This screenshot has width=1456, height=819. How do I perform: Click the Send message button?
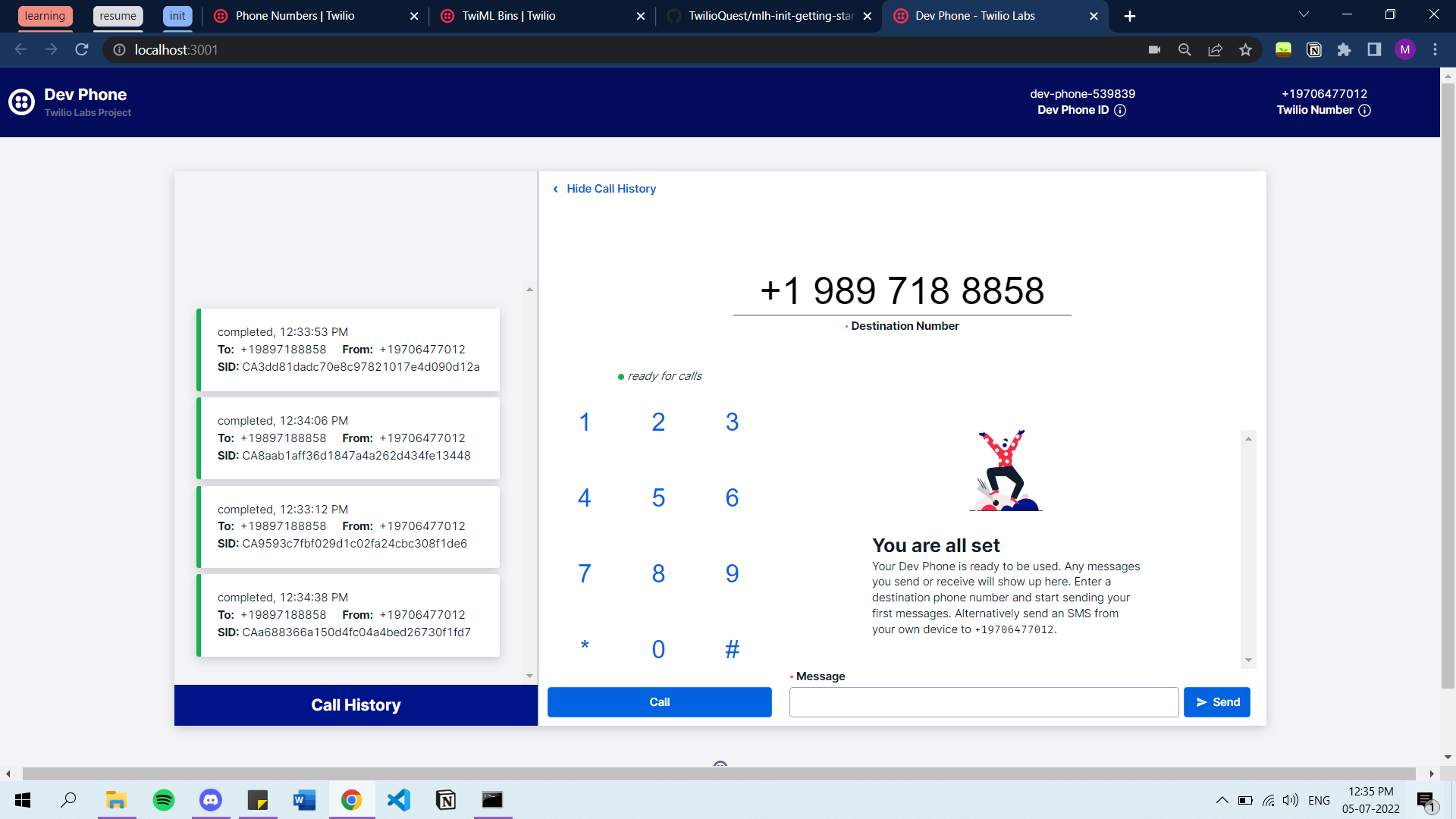coord(1216,702)
